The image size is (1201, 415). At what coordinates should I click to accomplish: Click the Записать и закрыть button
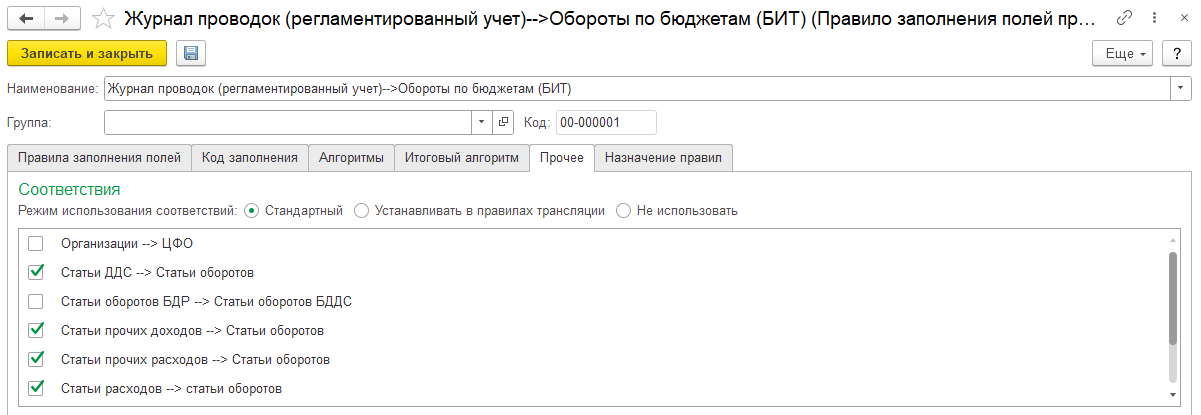point(87,54)
